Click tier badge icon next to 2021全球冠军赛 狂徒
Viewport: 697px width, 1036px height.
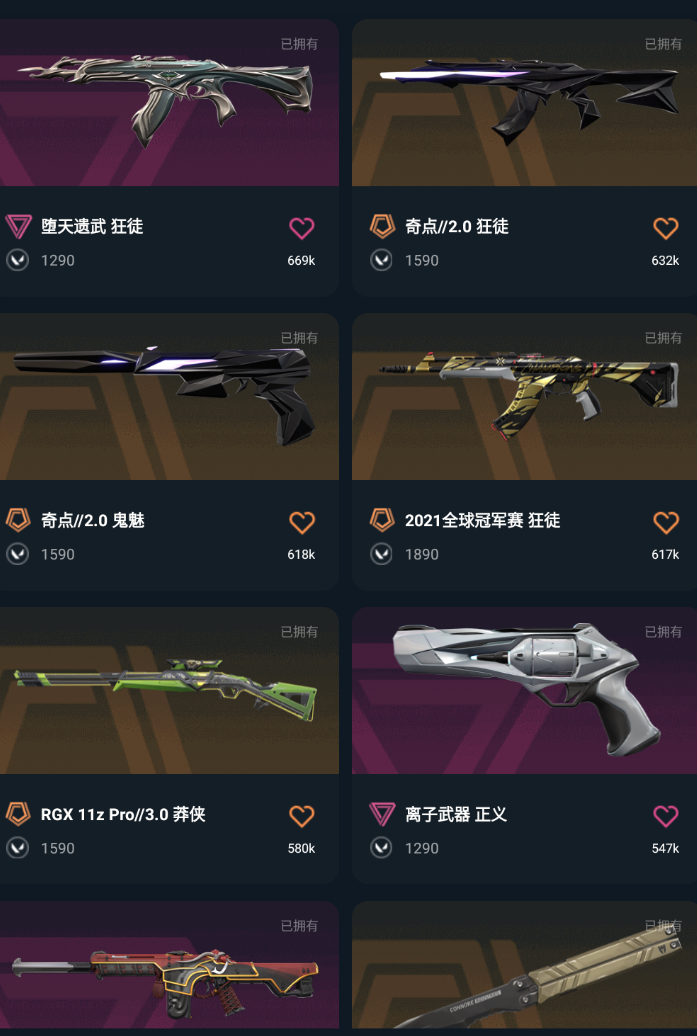382,521
